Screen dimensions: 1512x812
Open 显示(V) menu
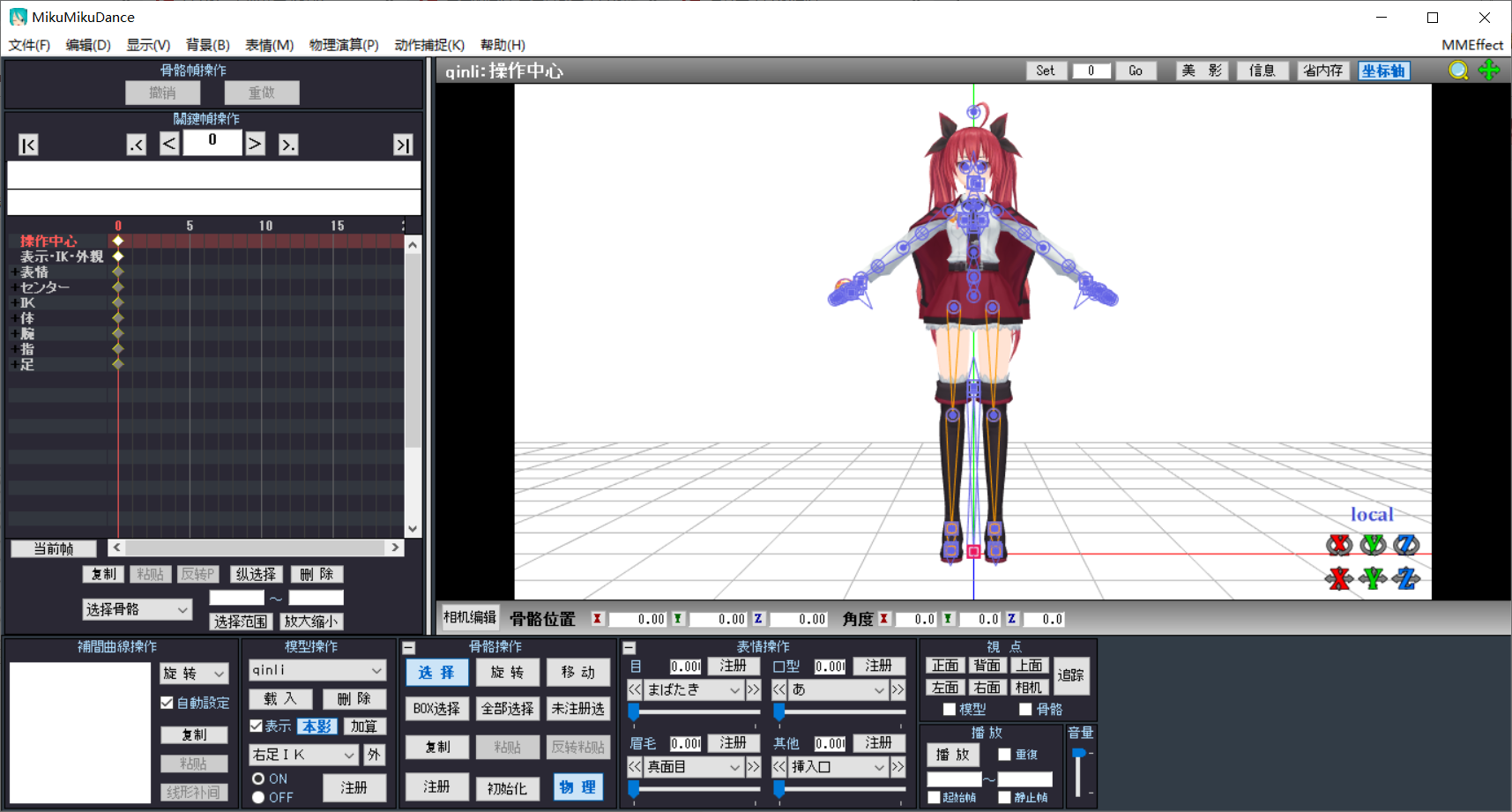click(x=148, y=45)
